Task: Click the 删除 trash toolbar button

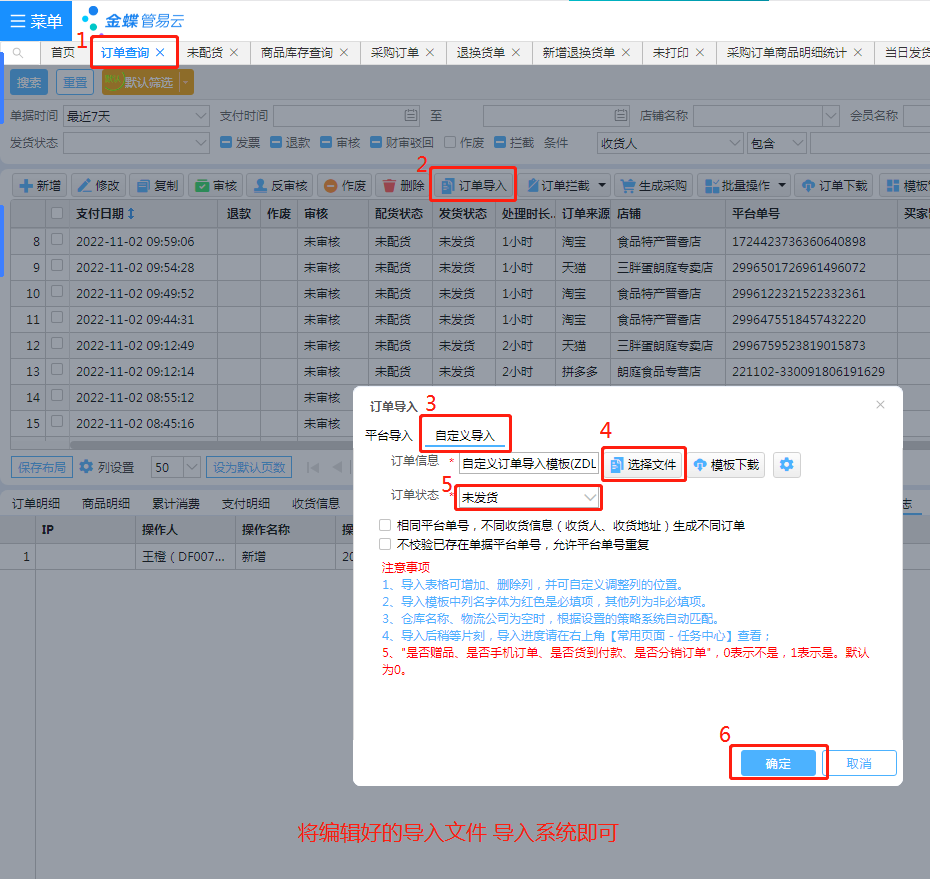Action: [x=401, y=185]
